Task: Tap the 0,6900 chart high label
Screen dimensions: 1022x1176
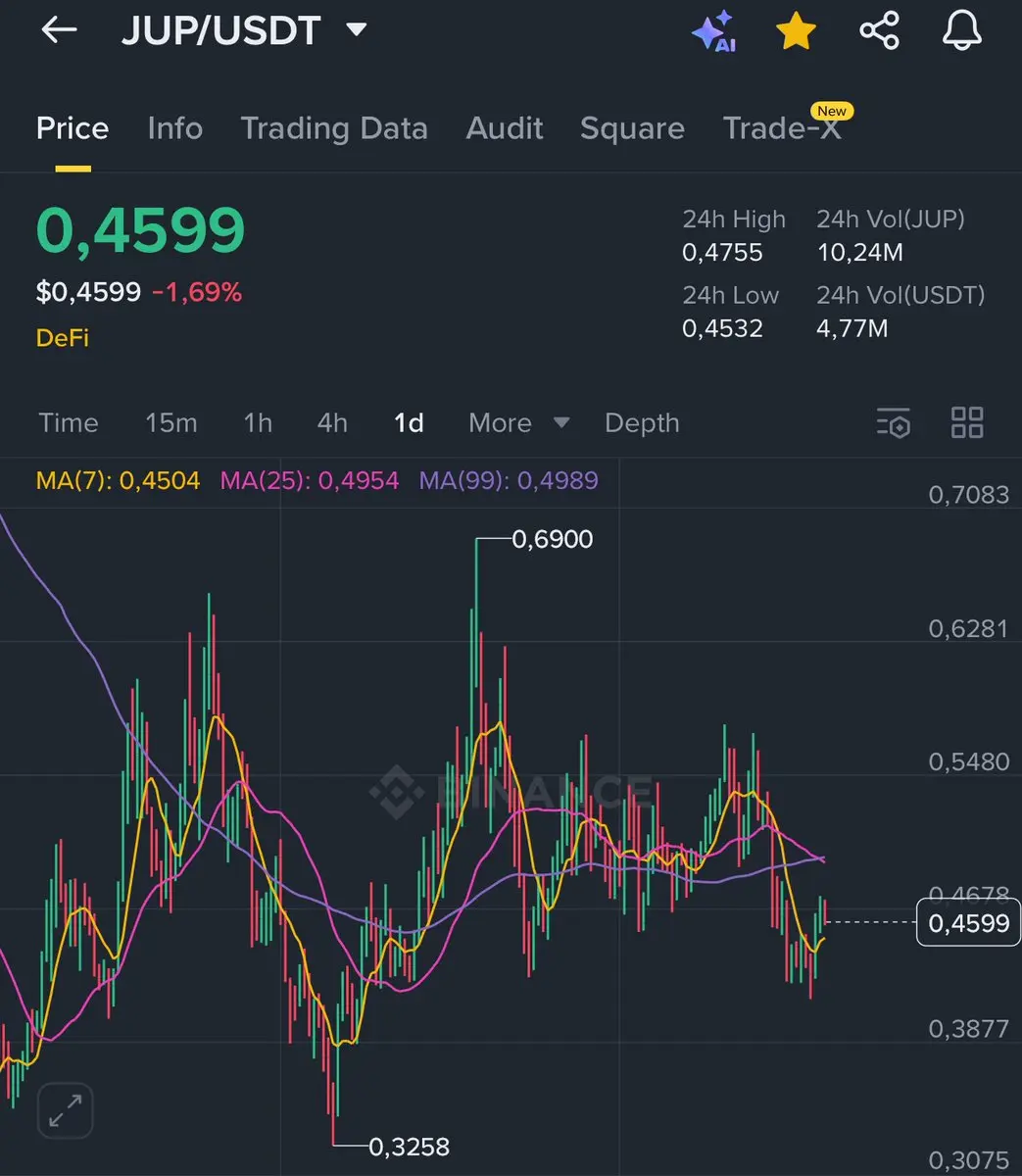Action: pyautogui.click(x=553, y=540)
